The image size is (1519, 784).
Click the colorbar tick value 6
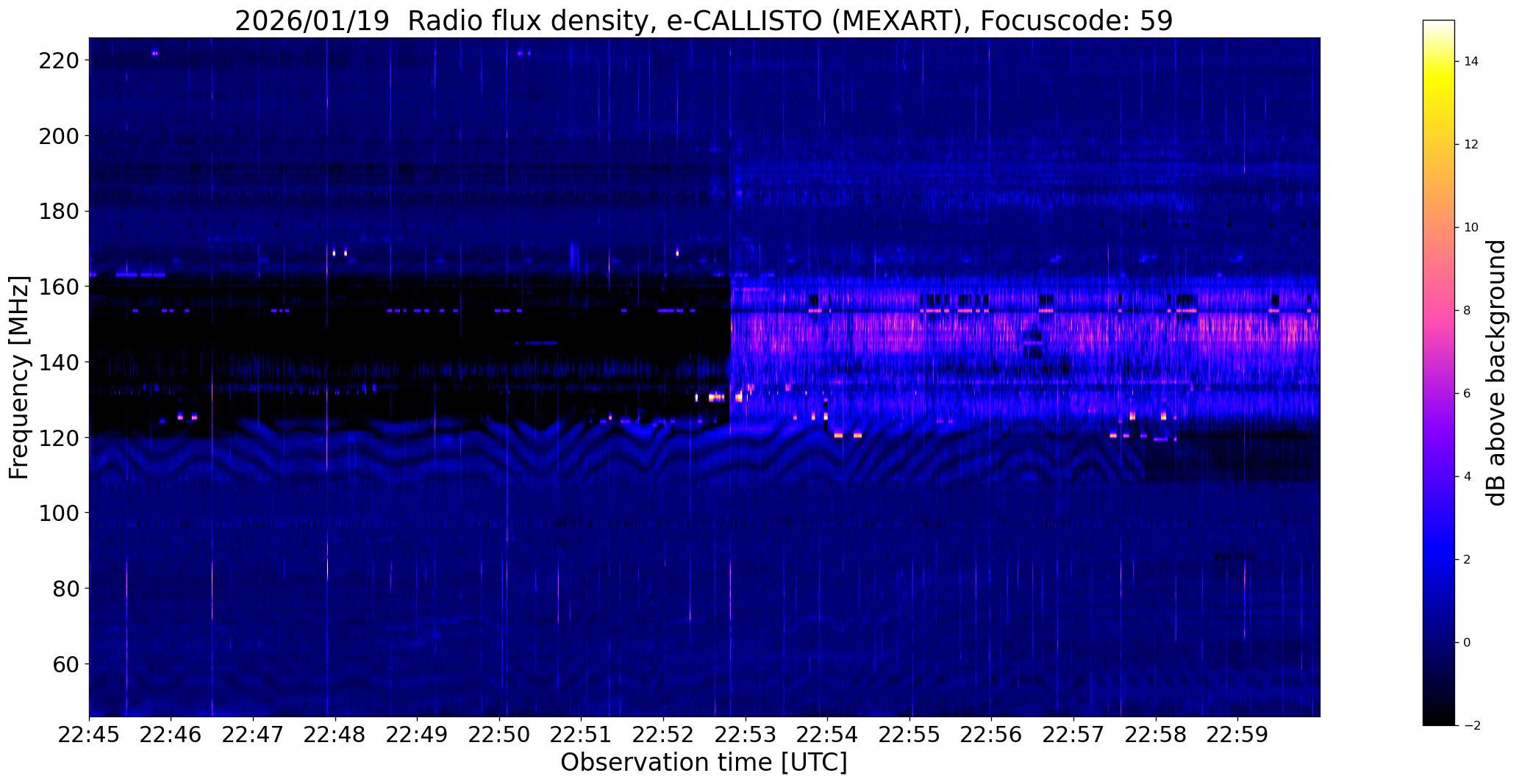click(x=1468, y=394)
